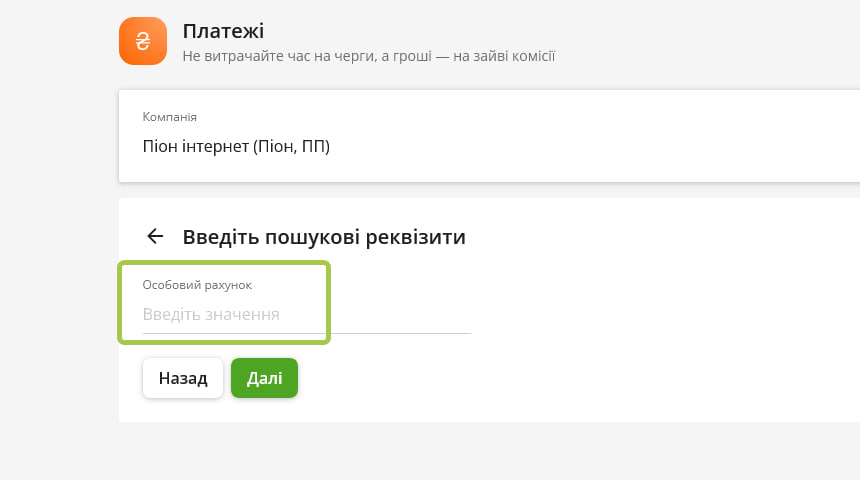This screenshot has width=860, height=480.
Task: Return to previous step via Назад
Action: (x=183, y=378)
